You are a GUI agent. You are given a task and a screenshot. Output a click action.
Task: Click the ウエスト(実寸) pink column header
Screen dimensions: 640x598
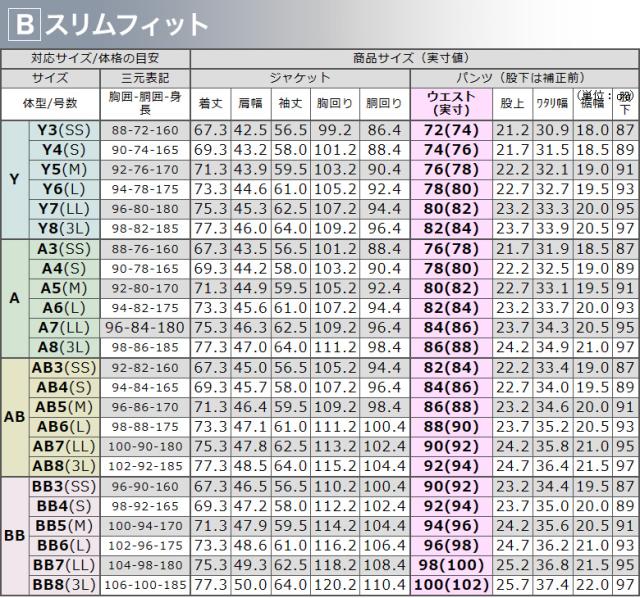click(451, 104)
